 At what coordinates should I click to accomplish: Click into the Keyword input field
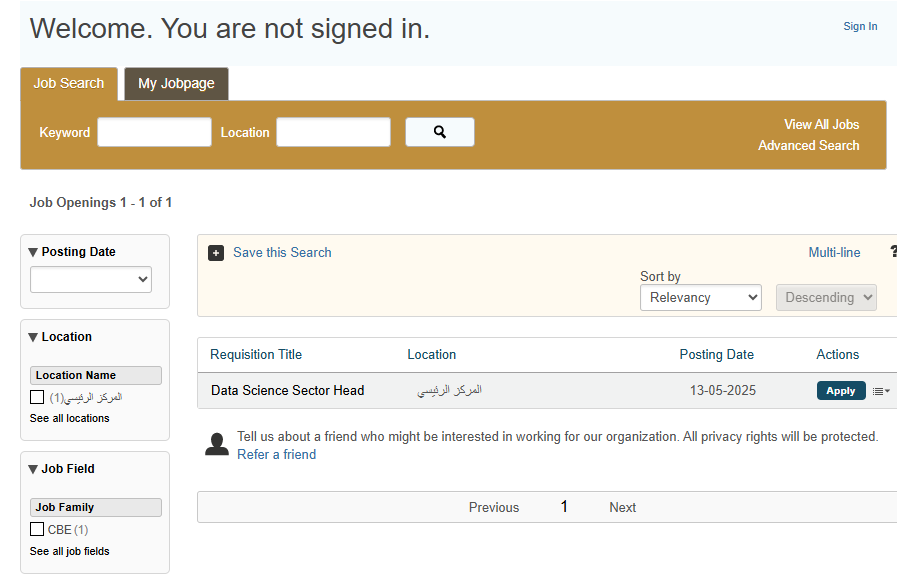tap(154, 132)
